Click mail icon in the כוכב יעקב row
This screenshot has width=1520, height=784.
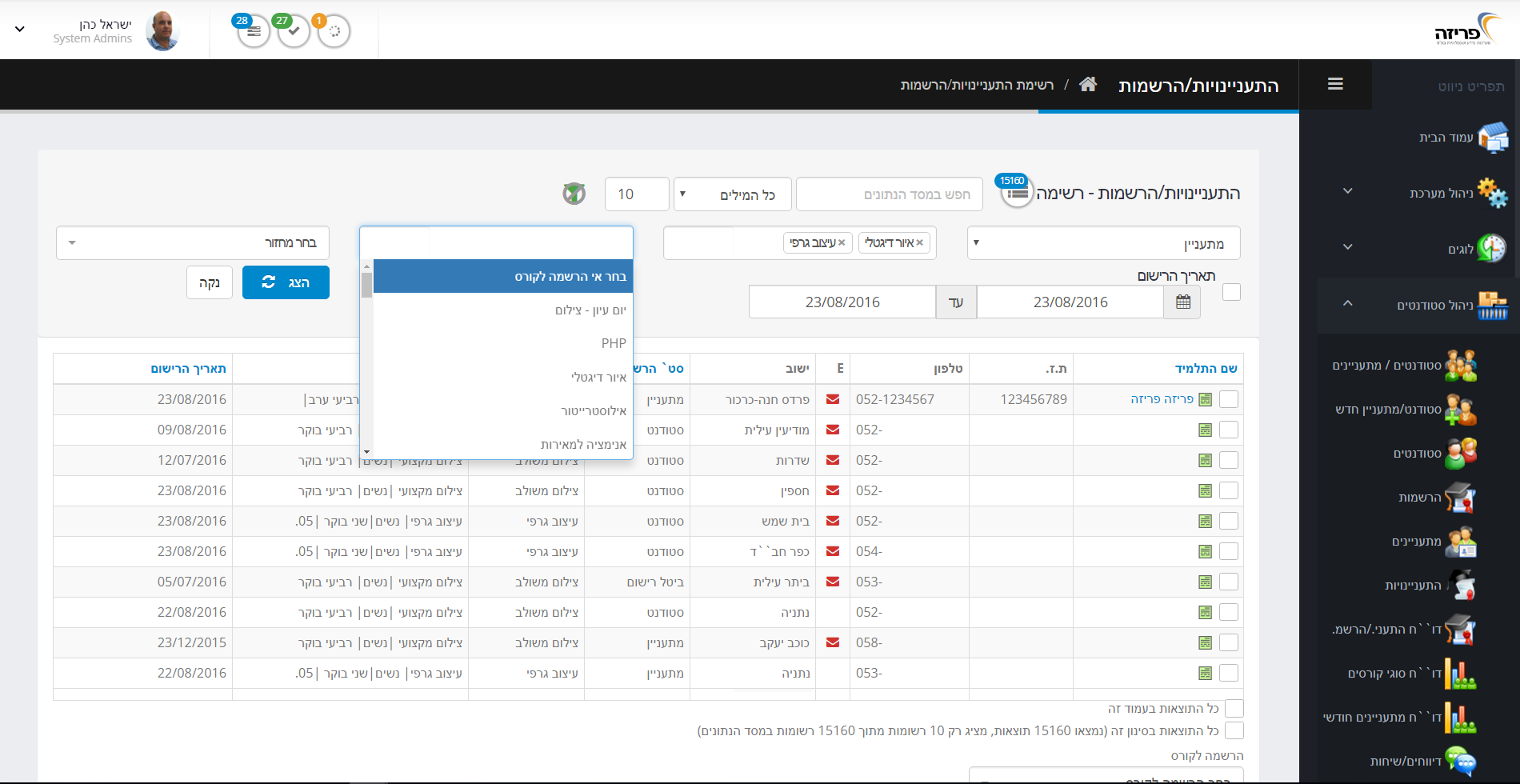[x=833, y=642]
